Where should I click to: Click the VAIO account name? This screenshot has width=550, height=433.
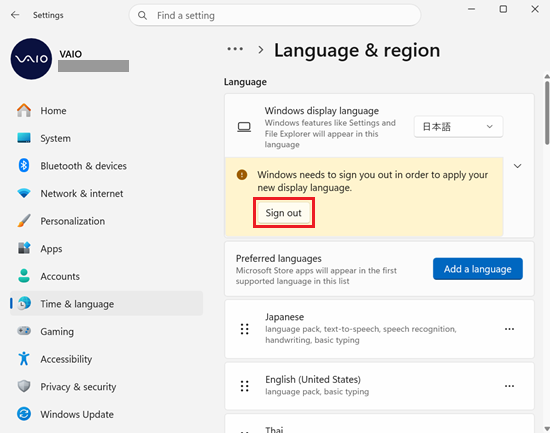[x=71, y=54]
